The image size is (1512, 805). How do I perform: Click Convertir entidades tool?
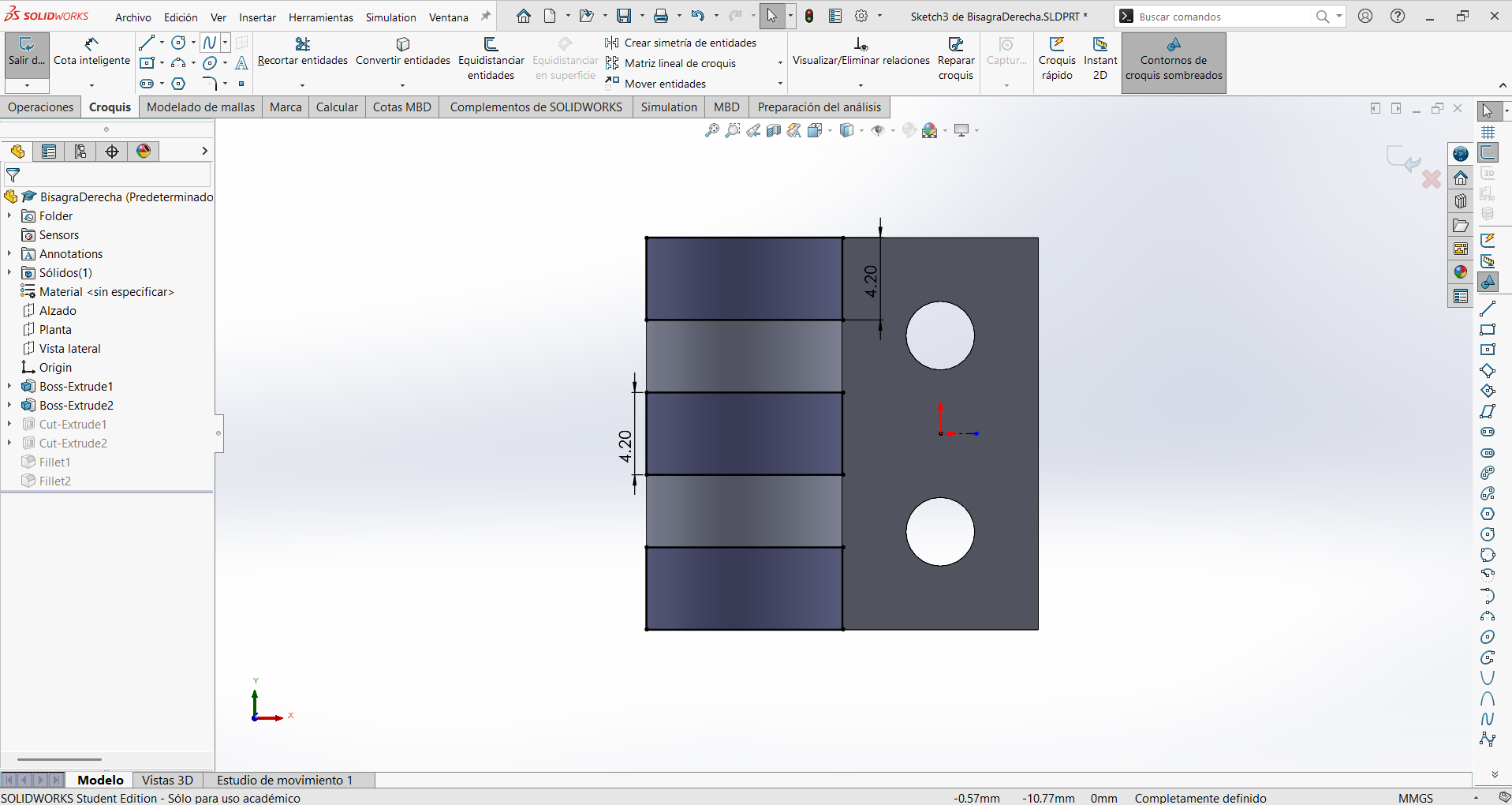pyautogui.click(x=403, y=53)
